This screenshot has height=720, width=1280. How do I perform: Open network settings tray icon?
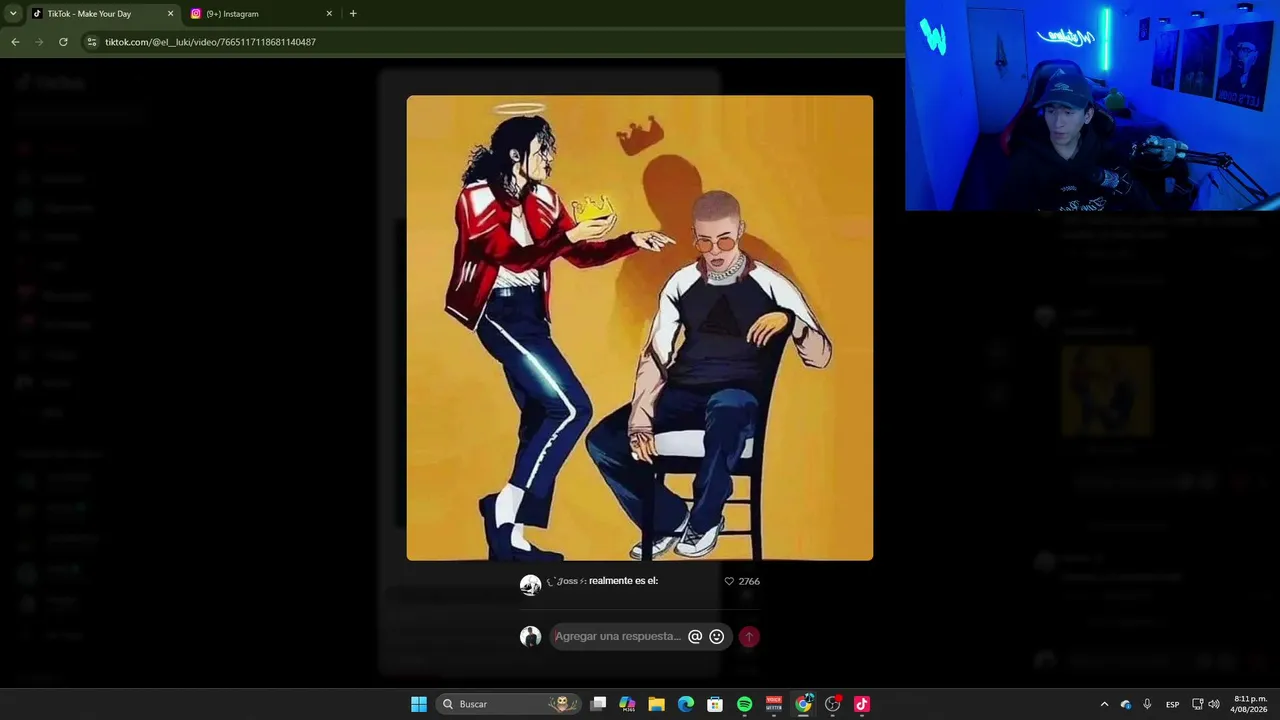1198,704
